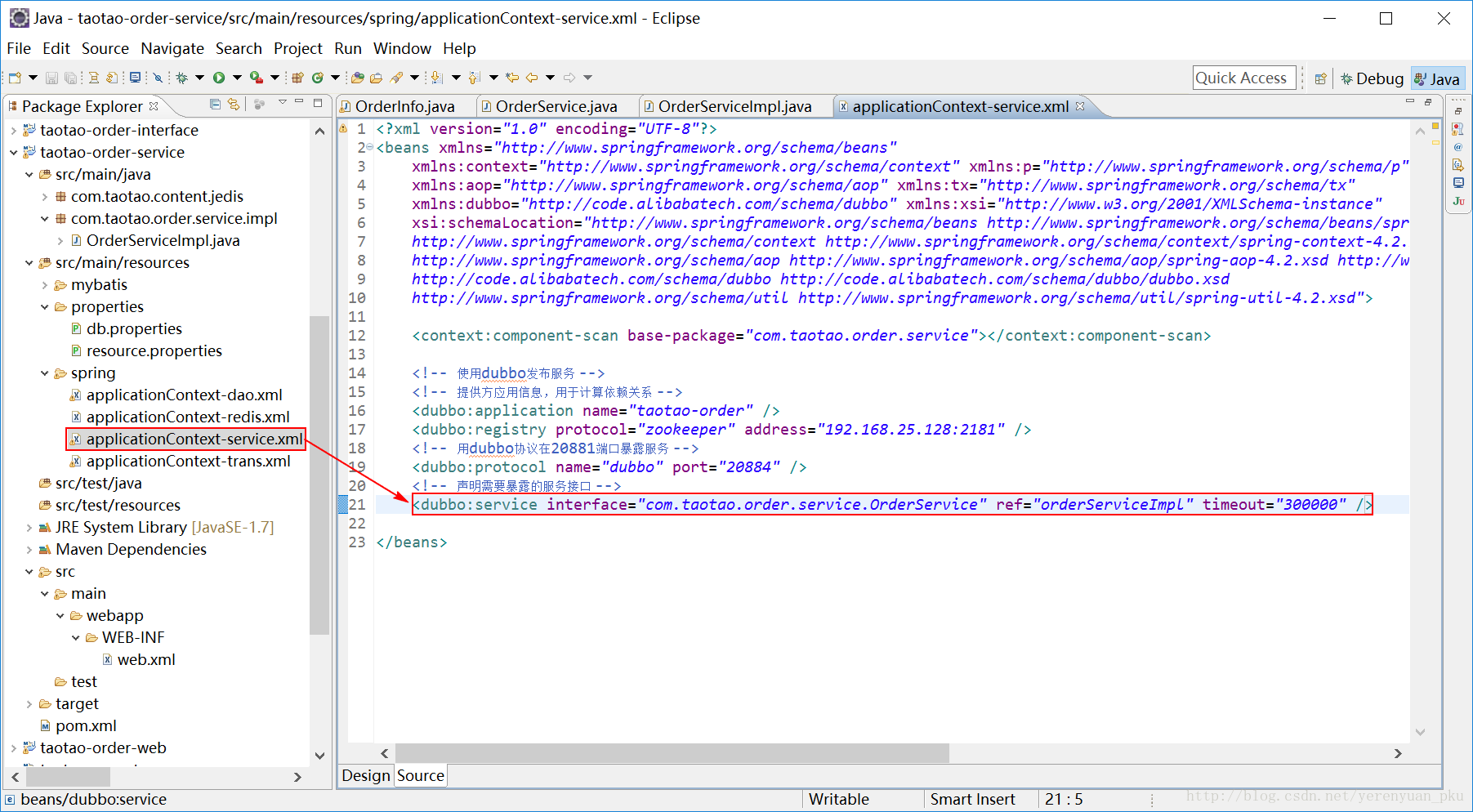Click the Open Console monitor icon in toolbar
The image size is (1473, 812).
(135, 78)
